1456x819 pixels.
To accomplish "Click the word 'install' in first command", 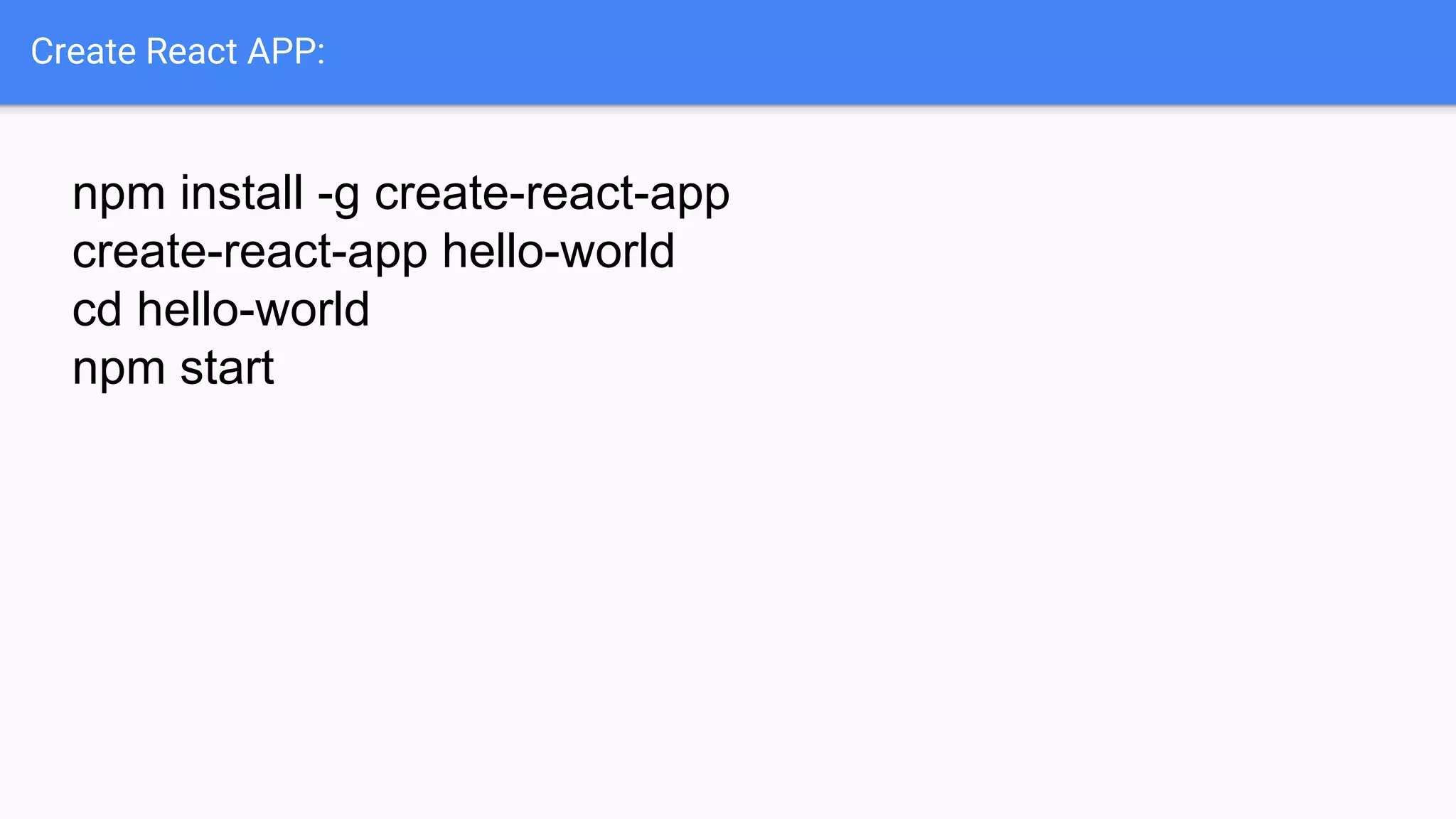I will (241, 193).
